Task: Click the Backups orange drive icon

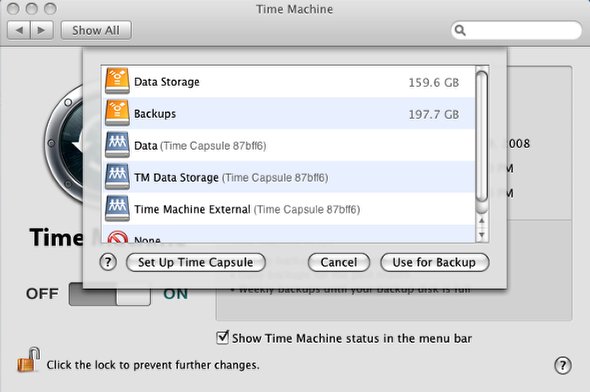Action: [x=117, y=113]
